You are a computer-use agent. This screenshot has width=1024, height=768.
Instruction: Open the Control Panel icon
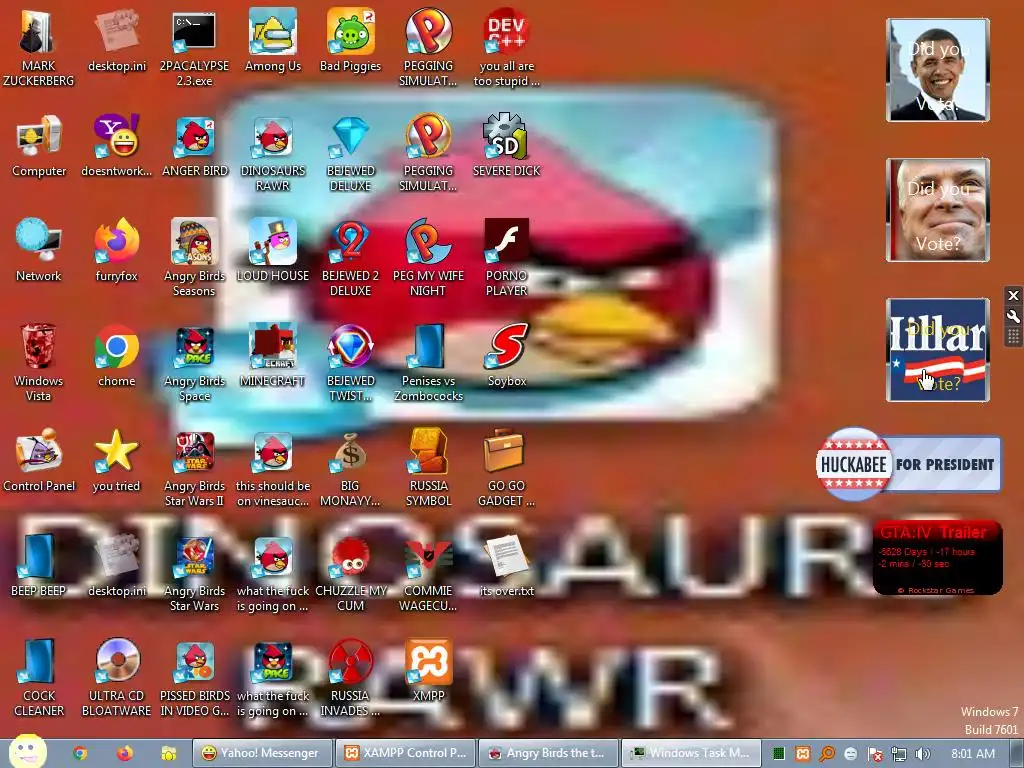39,461
